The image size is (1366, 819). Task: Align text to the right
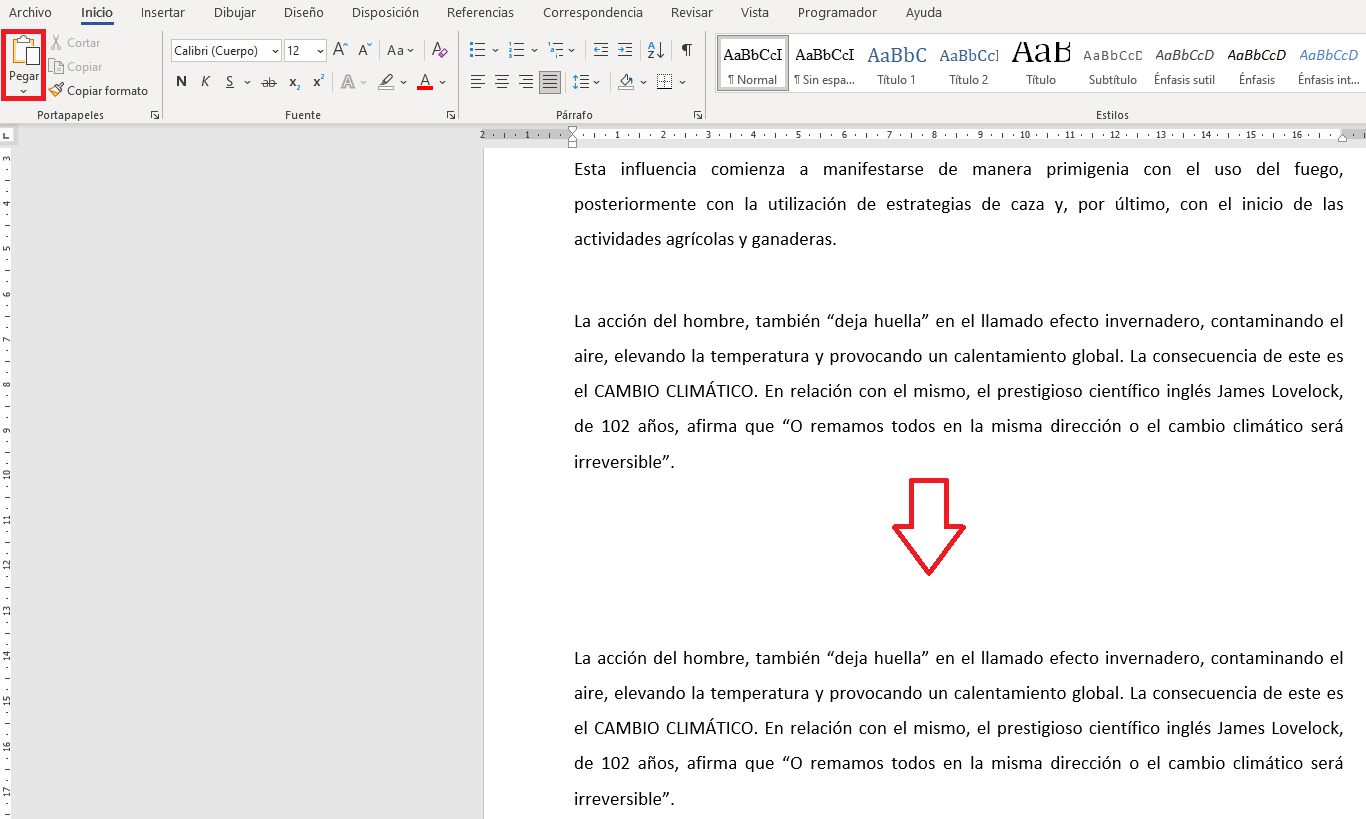point(526,82)
